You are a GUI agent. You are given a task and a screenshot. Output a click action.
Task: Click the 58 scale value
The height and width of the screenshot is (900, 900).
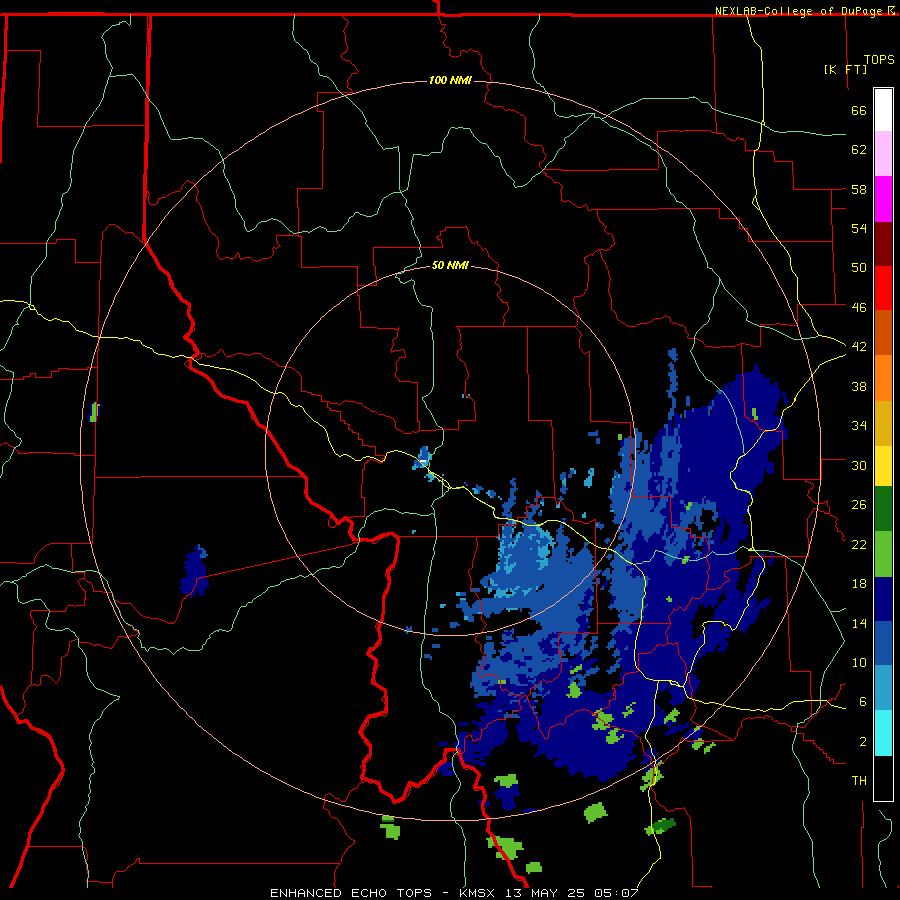click(x=859, y=189)
